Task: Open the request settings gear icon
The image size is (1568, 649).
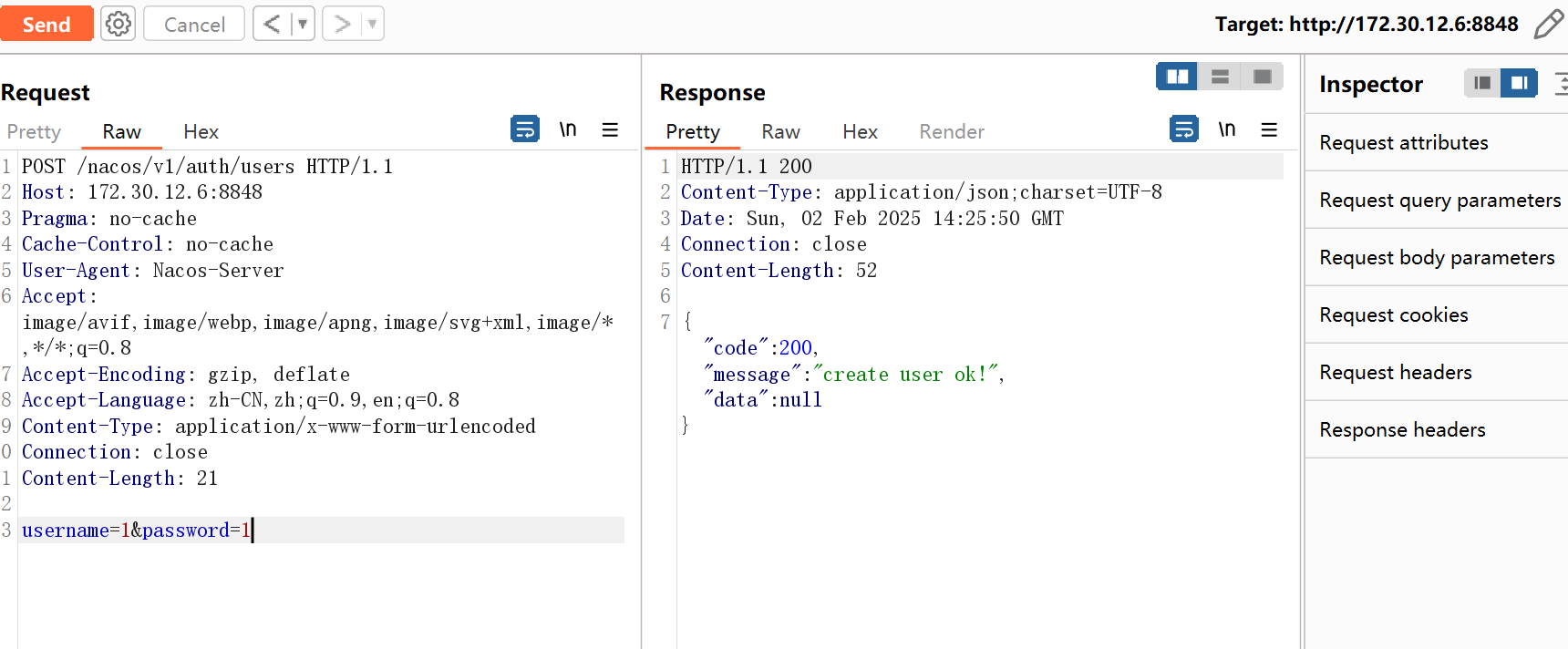Action: tap(119, 24)
